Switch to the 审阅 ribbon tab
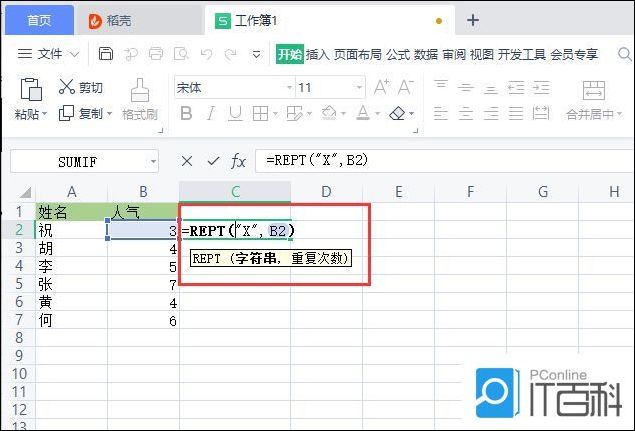The width and height of the screenshot is (635, 431). 454,54
